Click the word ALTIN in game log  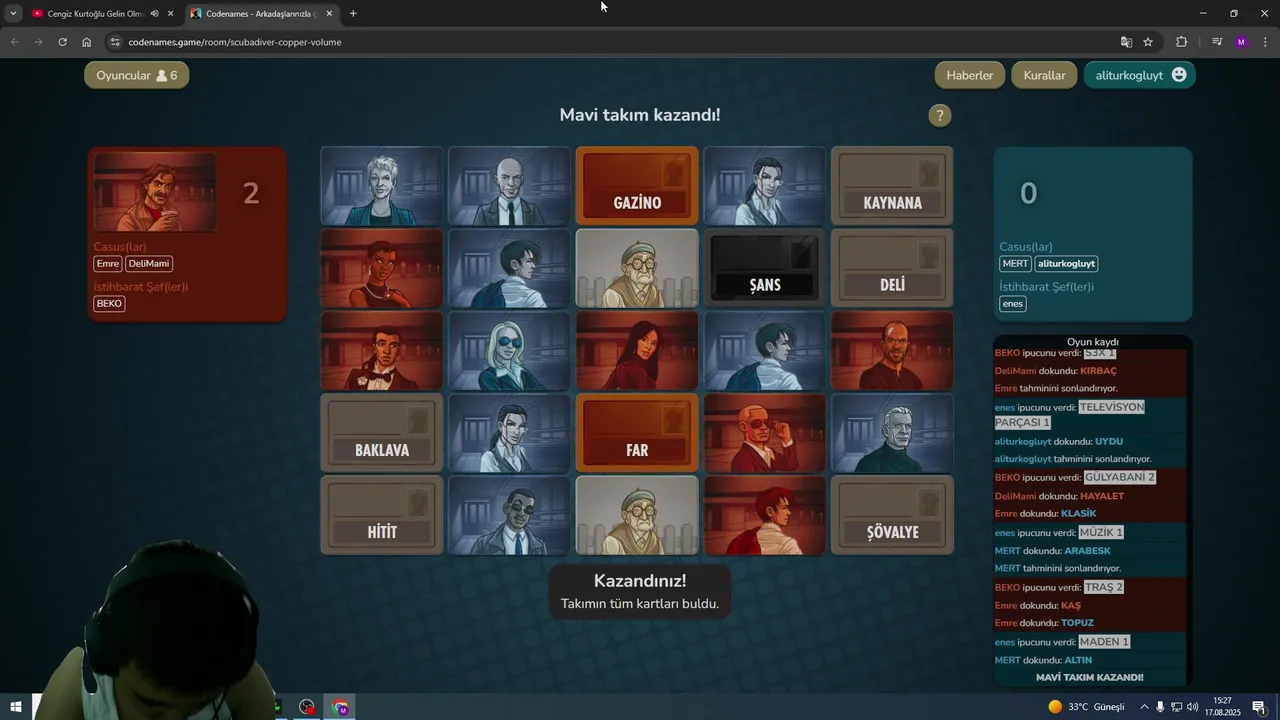pos(1078,660)
